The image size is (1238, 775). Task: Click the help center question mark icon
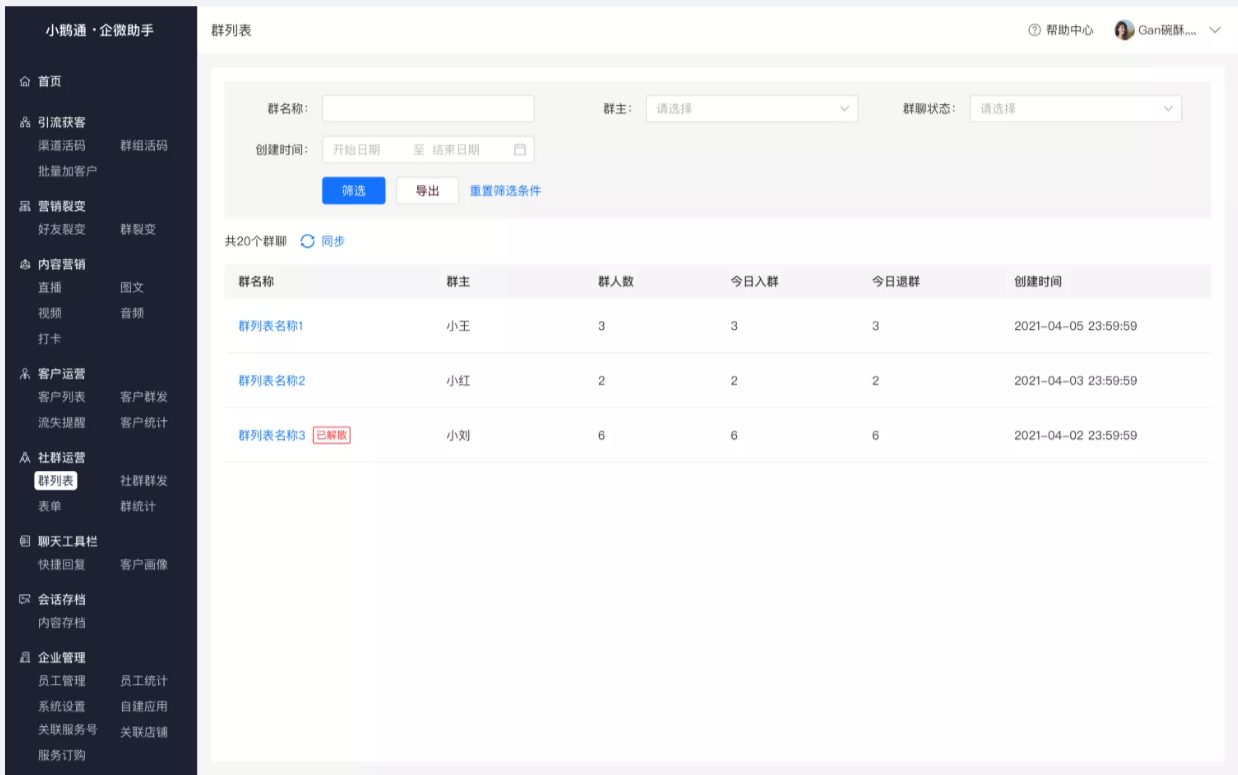coord(1034,30)
